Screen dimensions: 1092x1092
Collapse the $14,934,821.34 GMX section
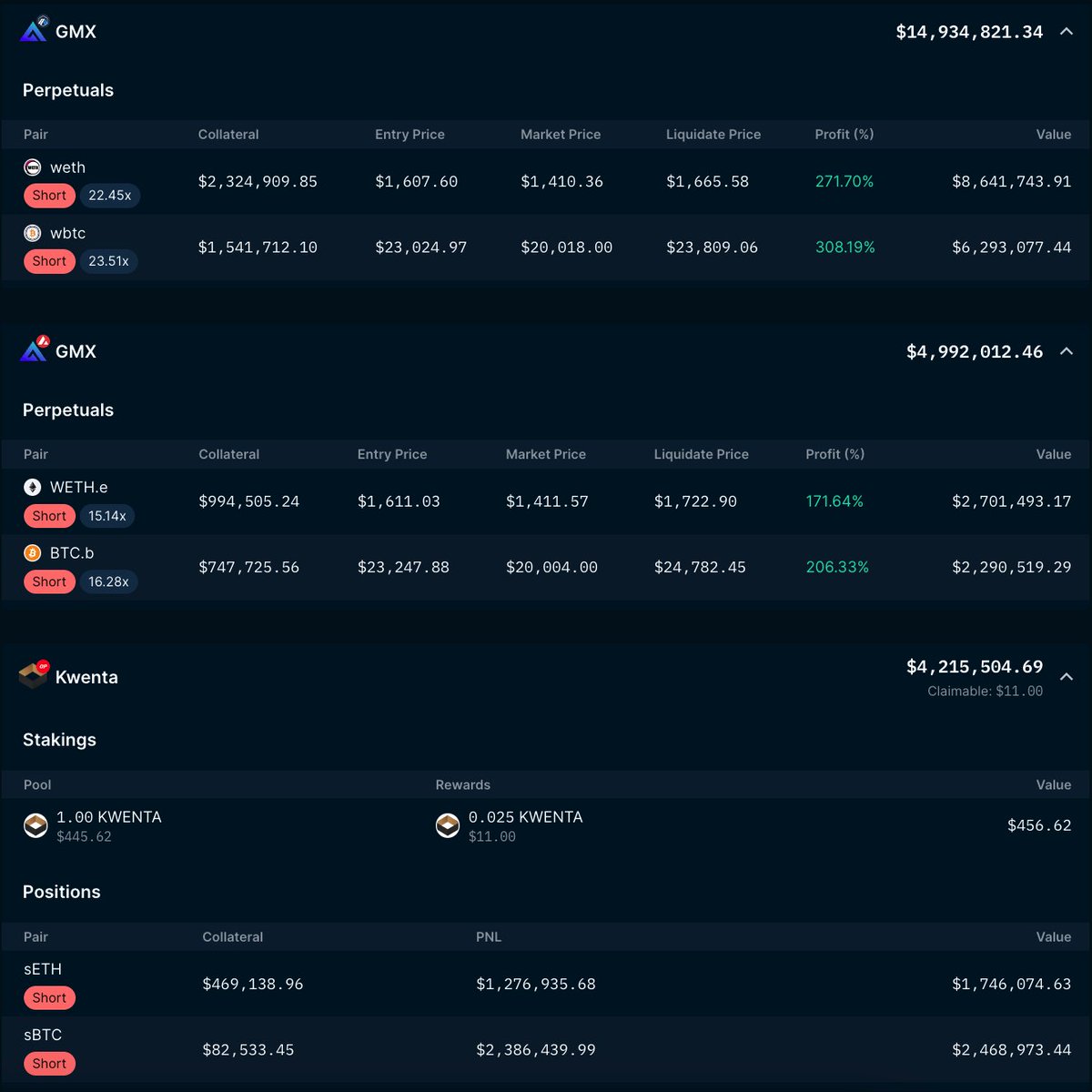(1067, 31)
